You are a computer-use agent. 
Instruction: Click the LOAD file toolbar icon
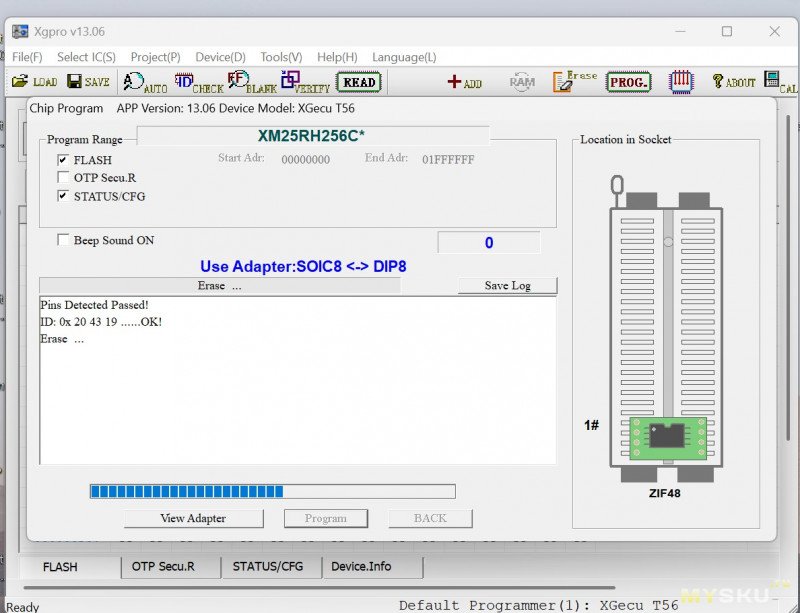coord(34,82)
